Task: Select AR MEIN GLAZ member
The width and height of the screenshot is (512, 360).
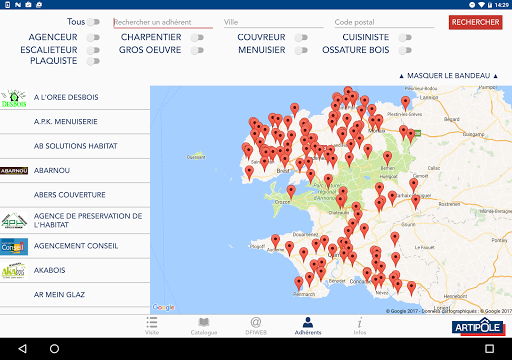Action: click(x=75, y=295)
